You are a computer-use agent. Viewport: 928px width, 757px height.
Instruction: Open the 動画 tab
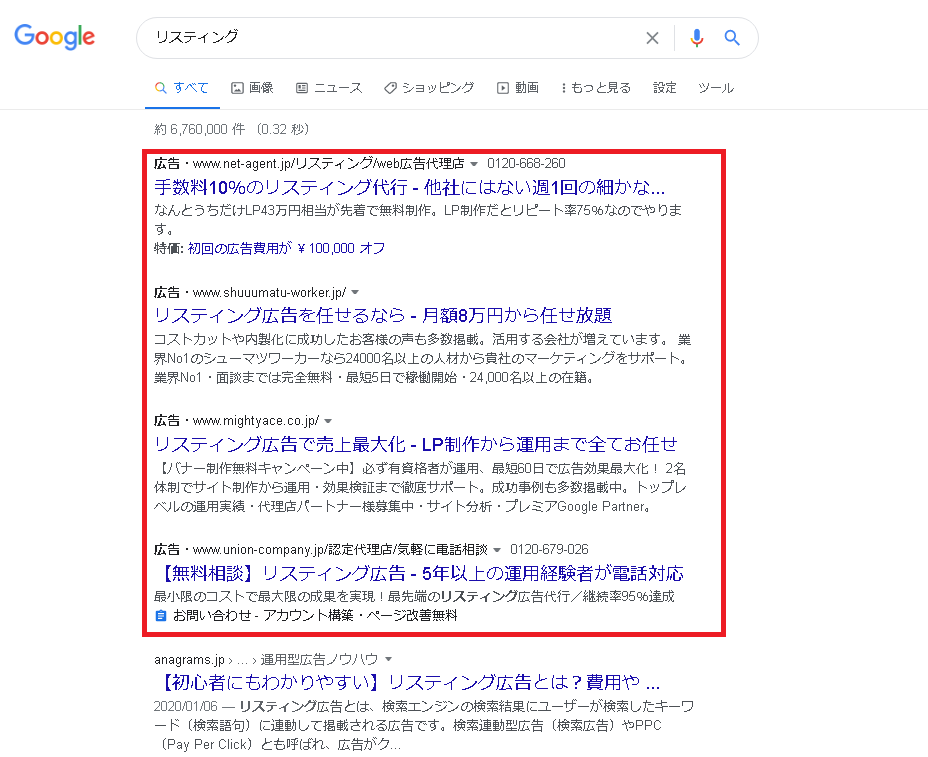pos(518,88)
